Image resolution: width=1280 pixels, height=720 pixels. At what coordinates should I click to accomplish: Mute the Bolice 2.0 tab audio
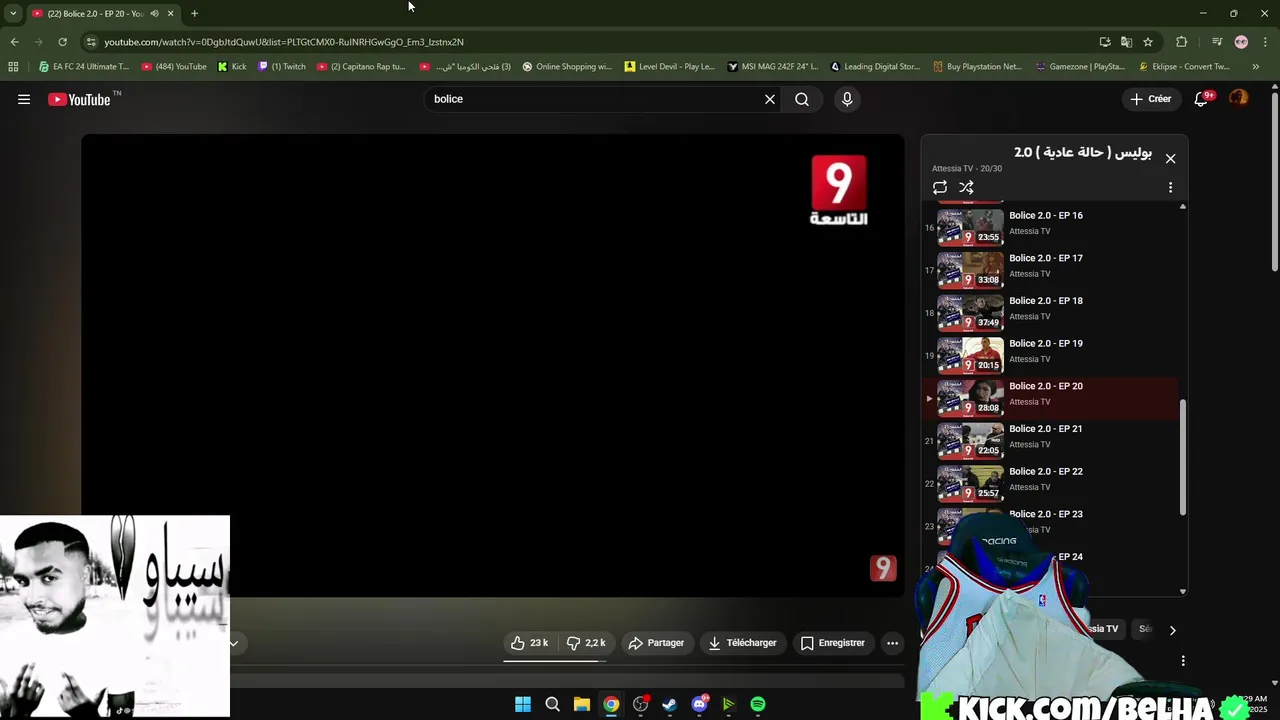[154, 13]
